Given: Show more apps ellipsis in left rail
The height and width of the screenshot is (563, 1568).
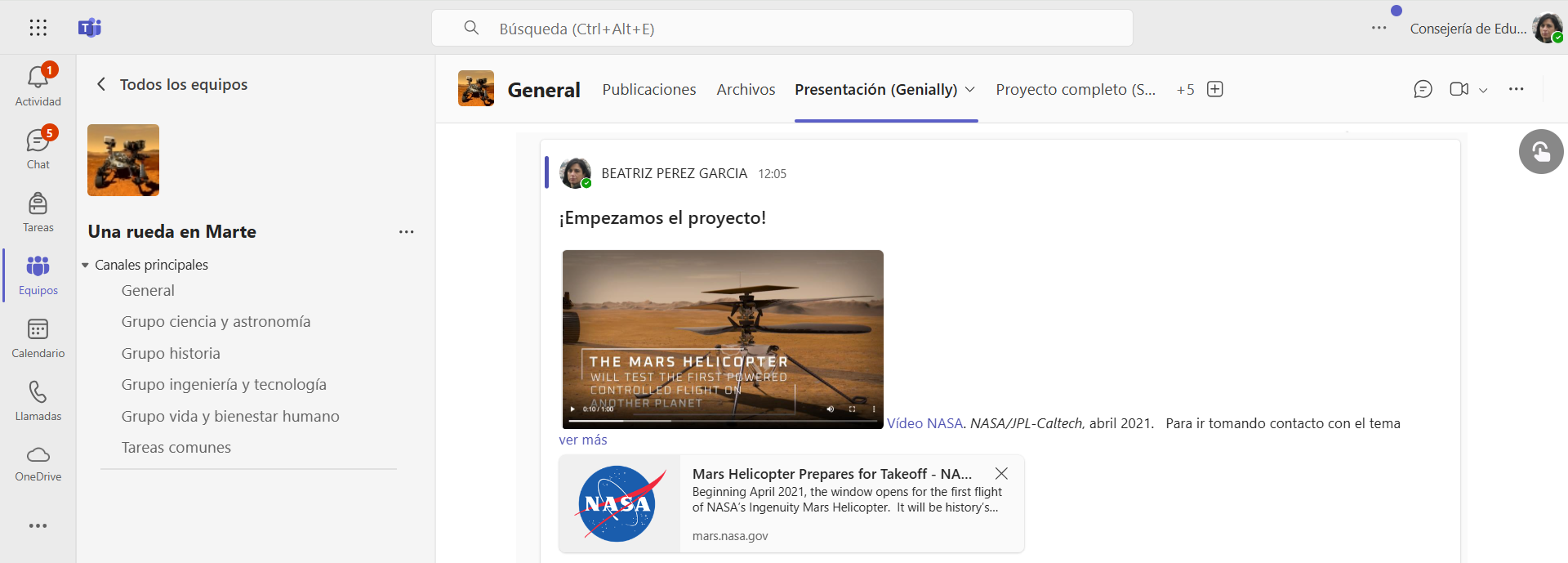Looking at the screenshot, I should point(38,525).
